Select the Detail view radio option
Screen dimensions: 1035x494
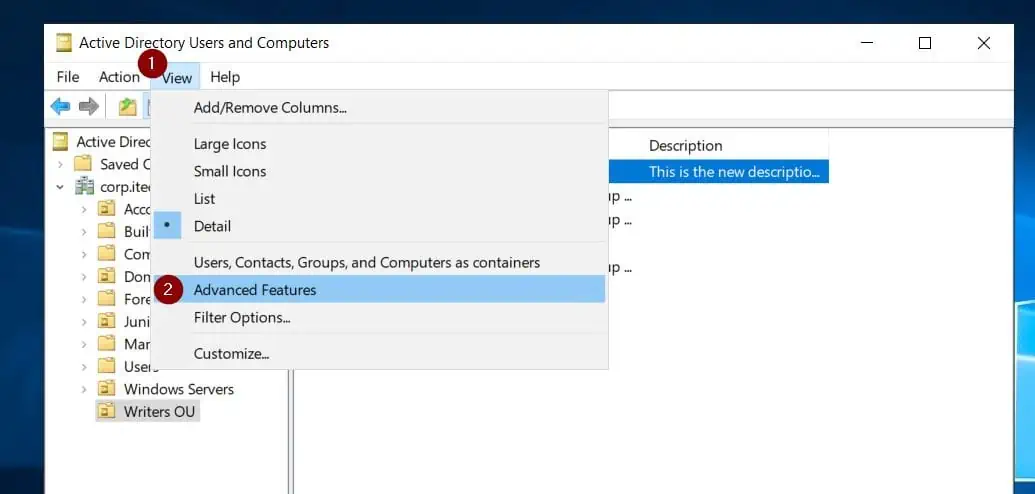tap(379, 226)
